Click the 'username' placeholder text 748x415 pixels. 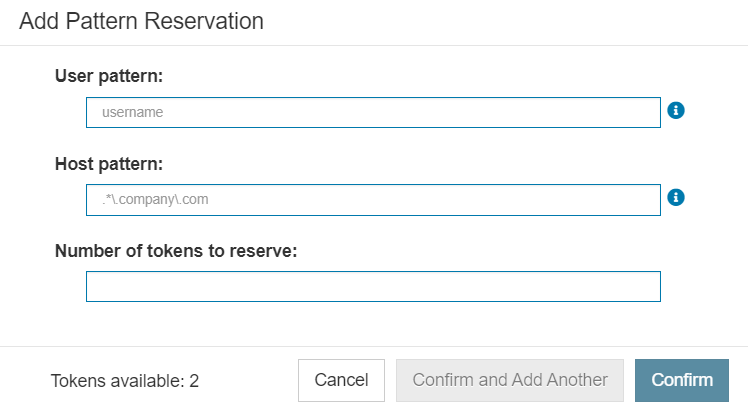click(x=132, y=113)
